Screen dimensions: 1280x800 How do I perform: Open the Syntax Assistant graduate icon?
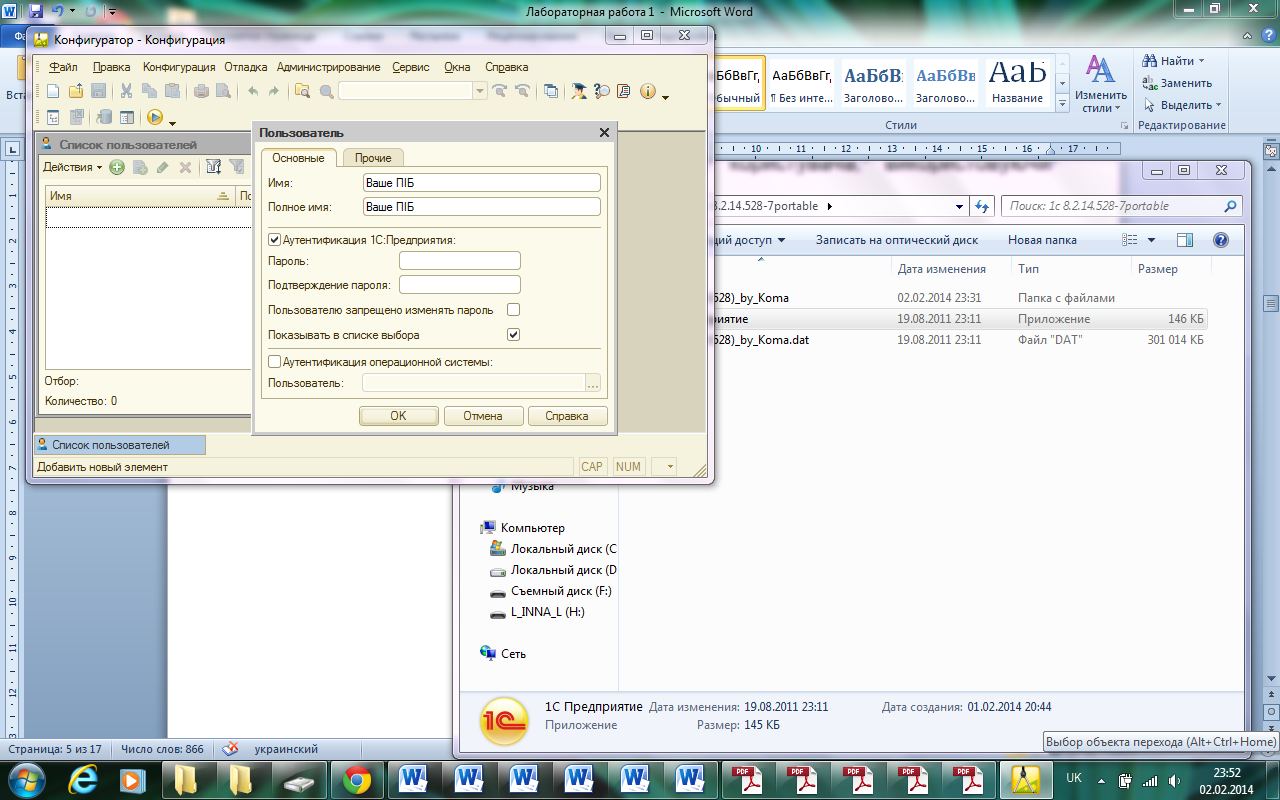click(579, 91)
